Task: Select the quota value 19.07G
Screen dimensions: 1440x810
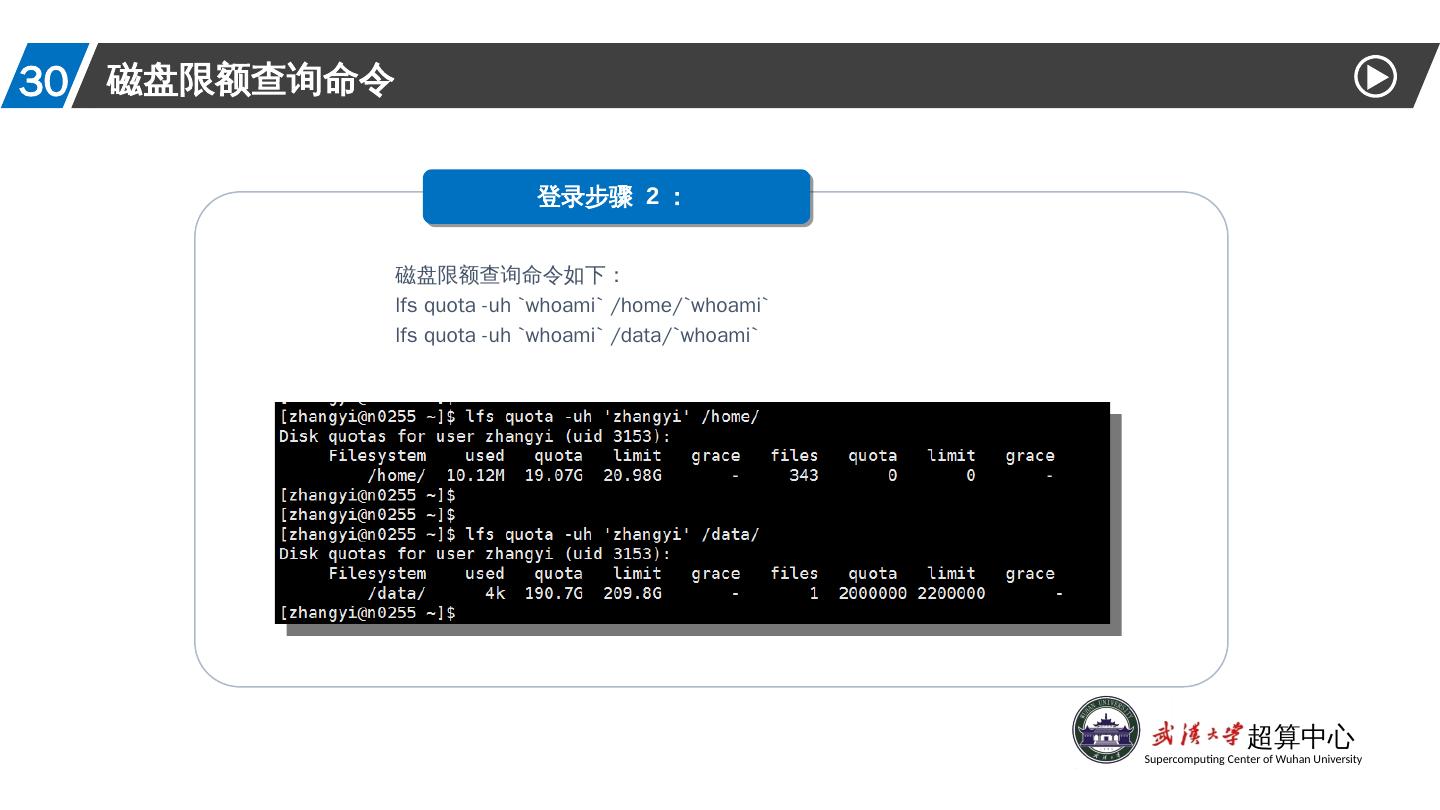Action: point(553,475)
